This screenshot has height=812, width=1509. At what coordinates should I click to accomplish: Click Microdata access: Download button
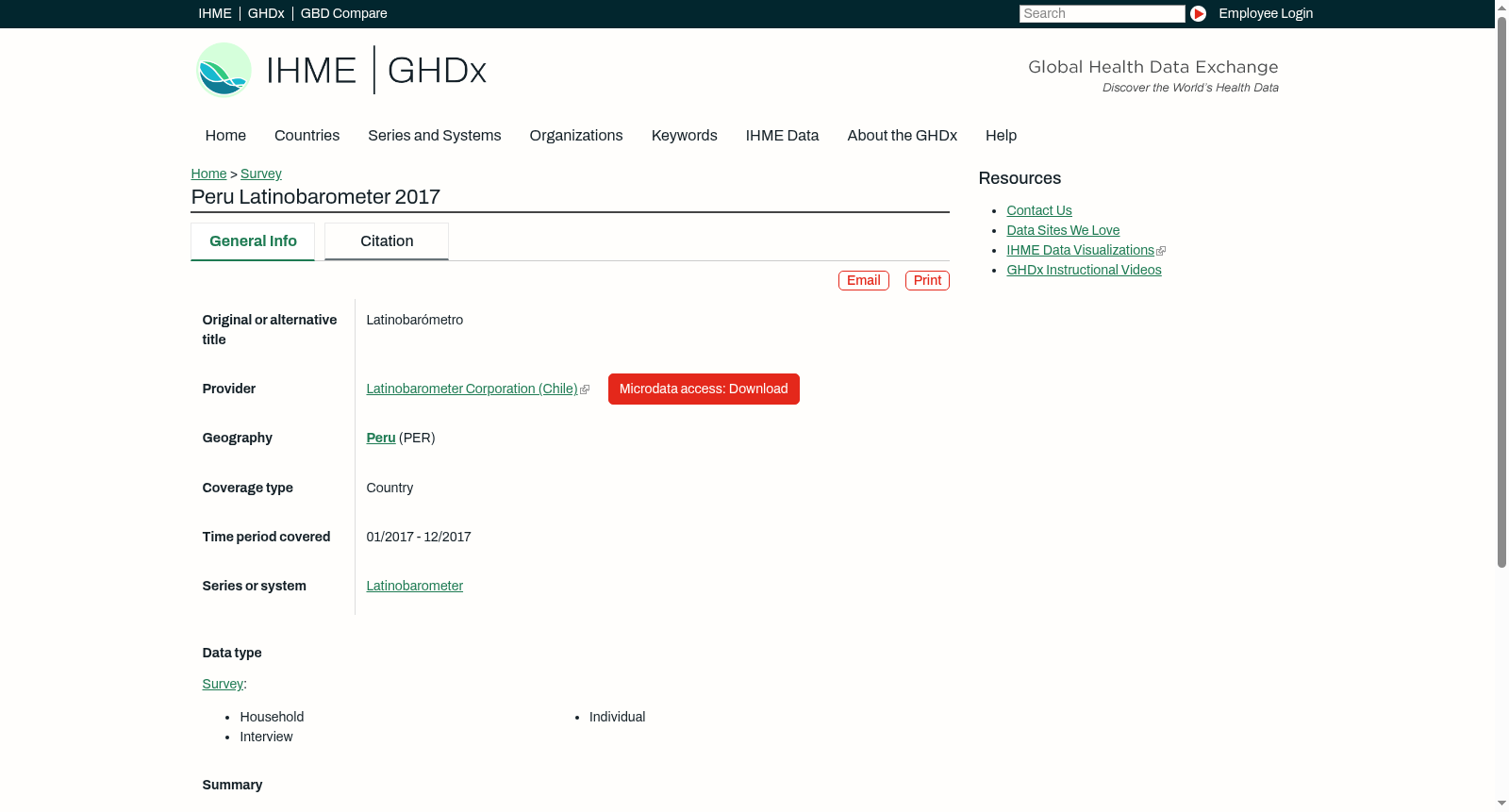(x=704, y=389)
